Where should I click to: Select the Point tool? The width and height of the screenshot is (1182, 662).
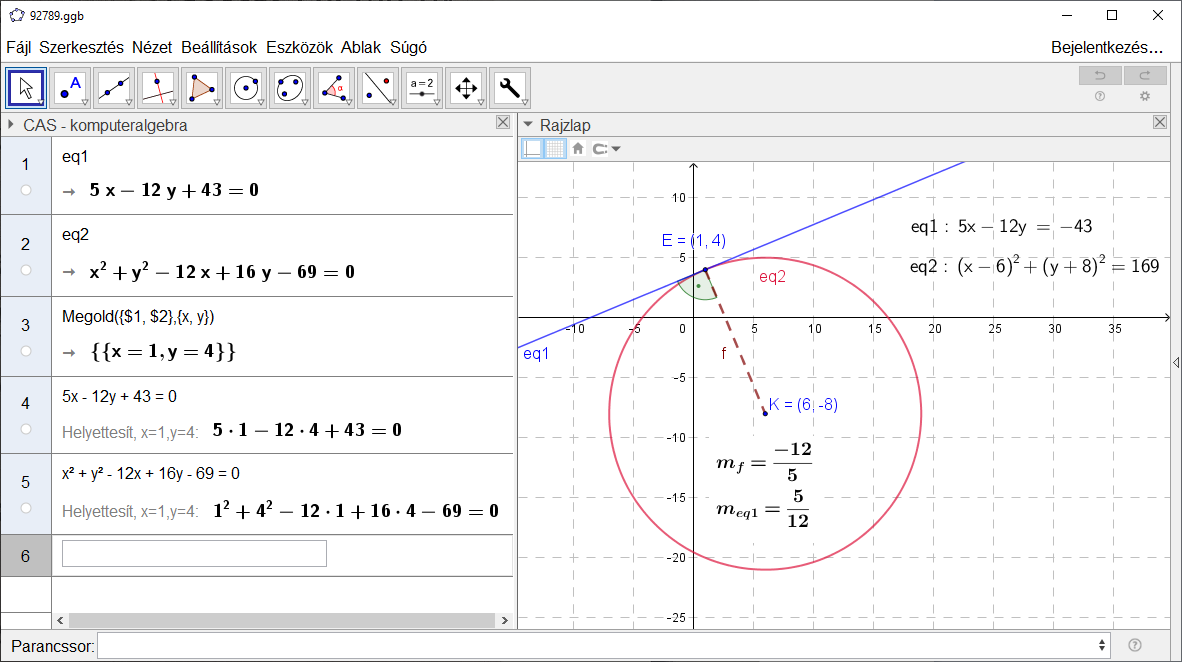(x=70, y=88)
